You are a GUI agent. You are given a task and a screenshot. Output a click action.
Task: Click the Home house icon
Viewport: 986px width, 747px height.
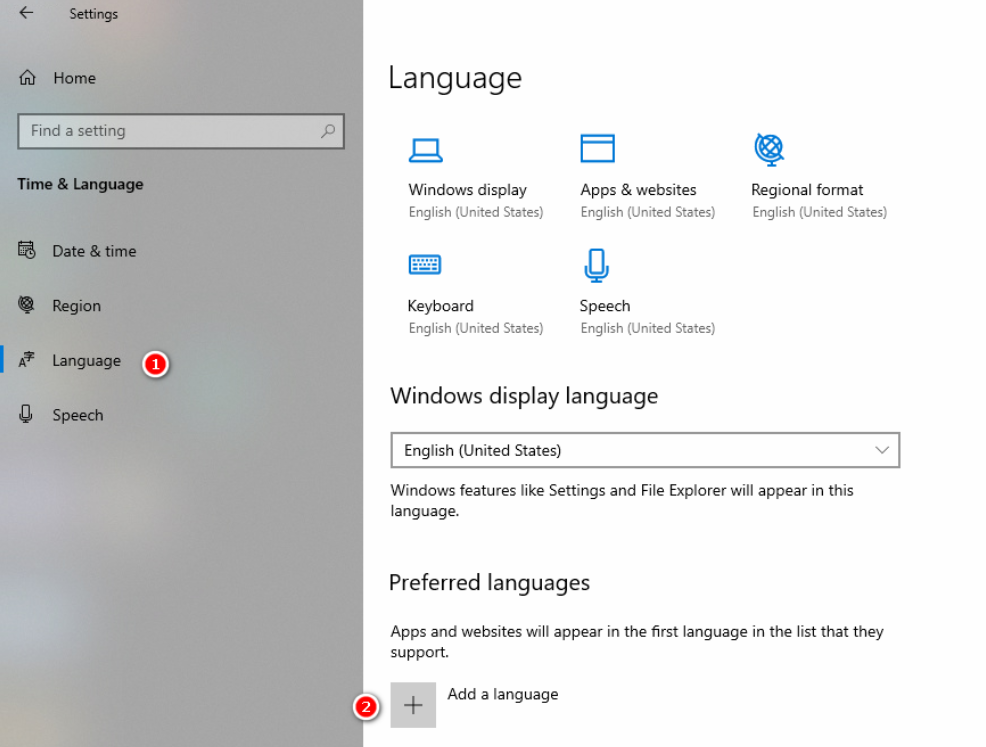(27, 77)
